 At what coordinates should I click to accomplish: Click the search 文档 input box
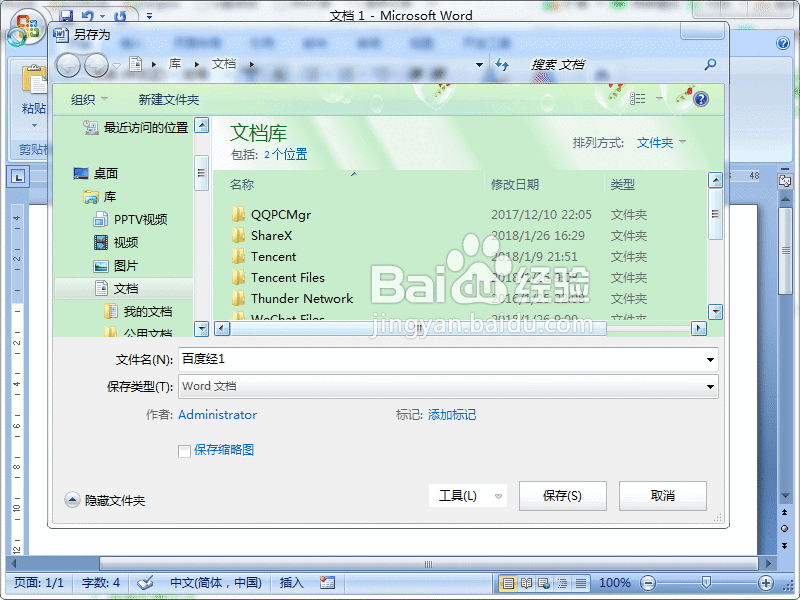pos(610,65)
